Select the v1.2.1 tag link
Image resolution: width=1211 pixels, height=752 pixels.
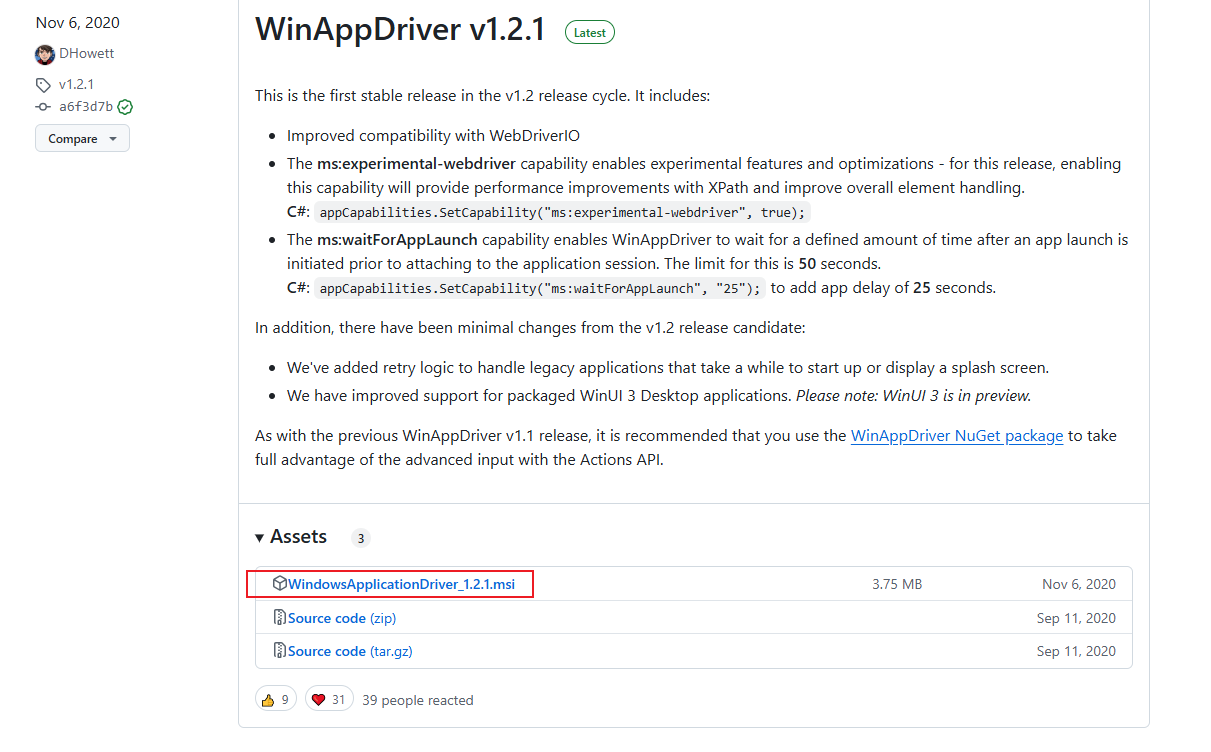(77, 84)
